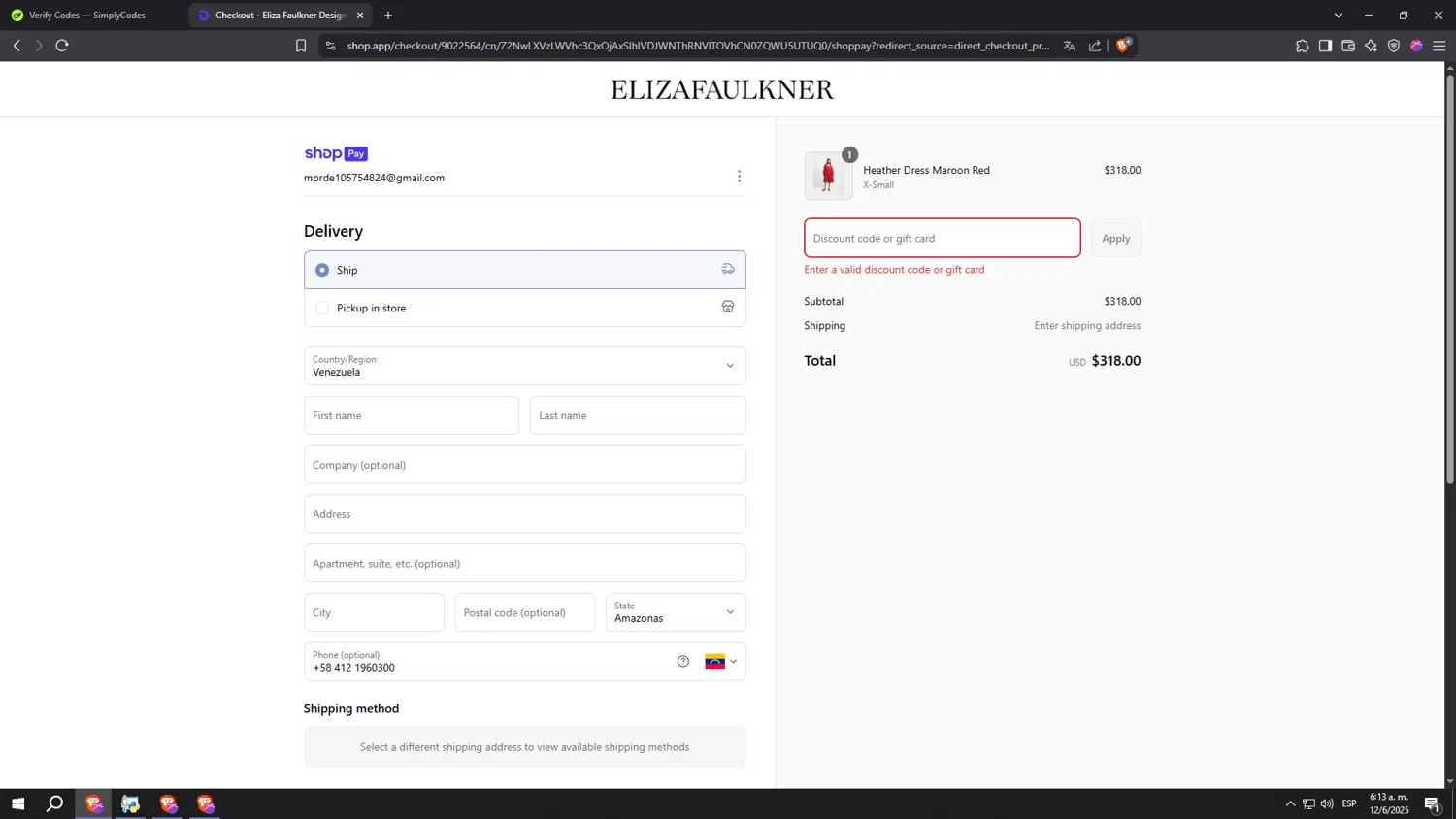This screenshot has width=1456, height=819.
Task: Click the Apply discount button
Action: tap(1116, 238)
